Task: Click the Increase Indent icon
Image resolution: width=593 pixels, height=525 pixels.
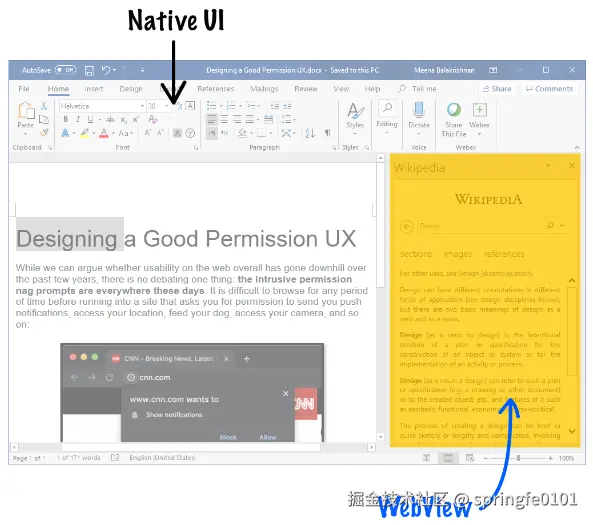Action: (287, 106)
